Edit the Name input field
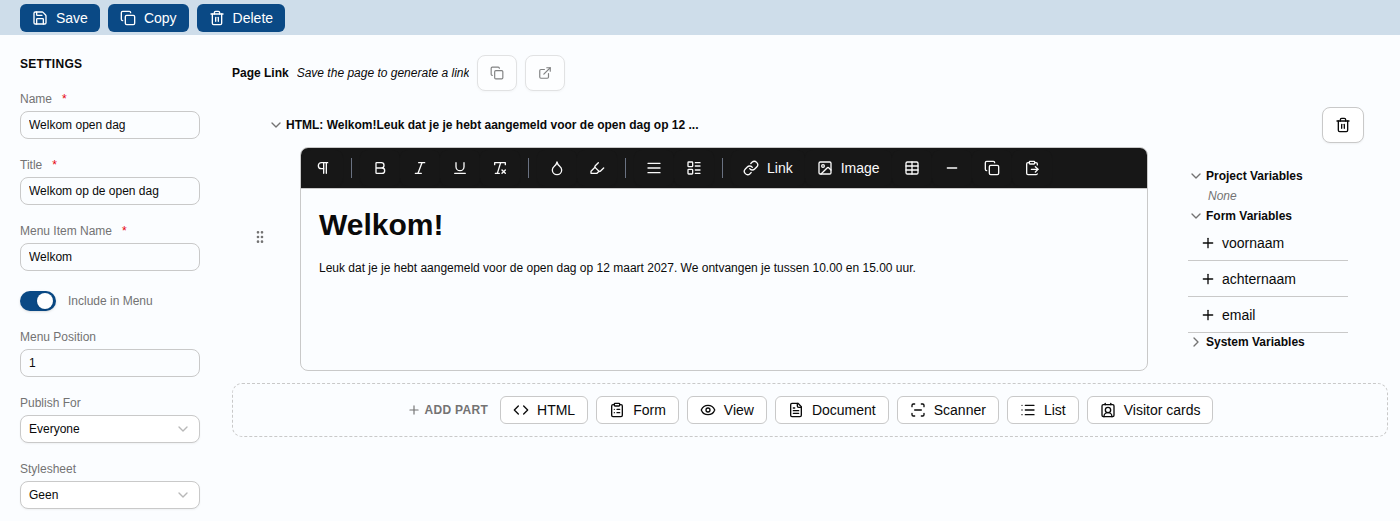Screen dimensions: 1400x521 (x=110, y=125)
